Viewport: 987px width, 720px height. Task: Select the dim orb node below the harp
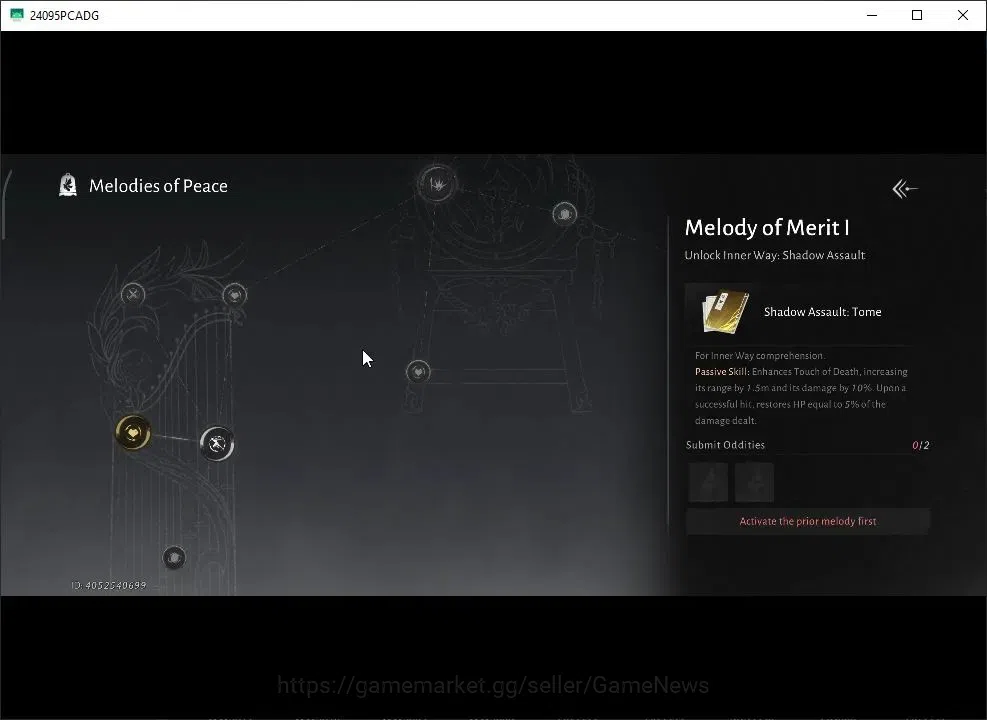174,557
